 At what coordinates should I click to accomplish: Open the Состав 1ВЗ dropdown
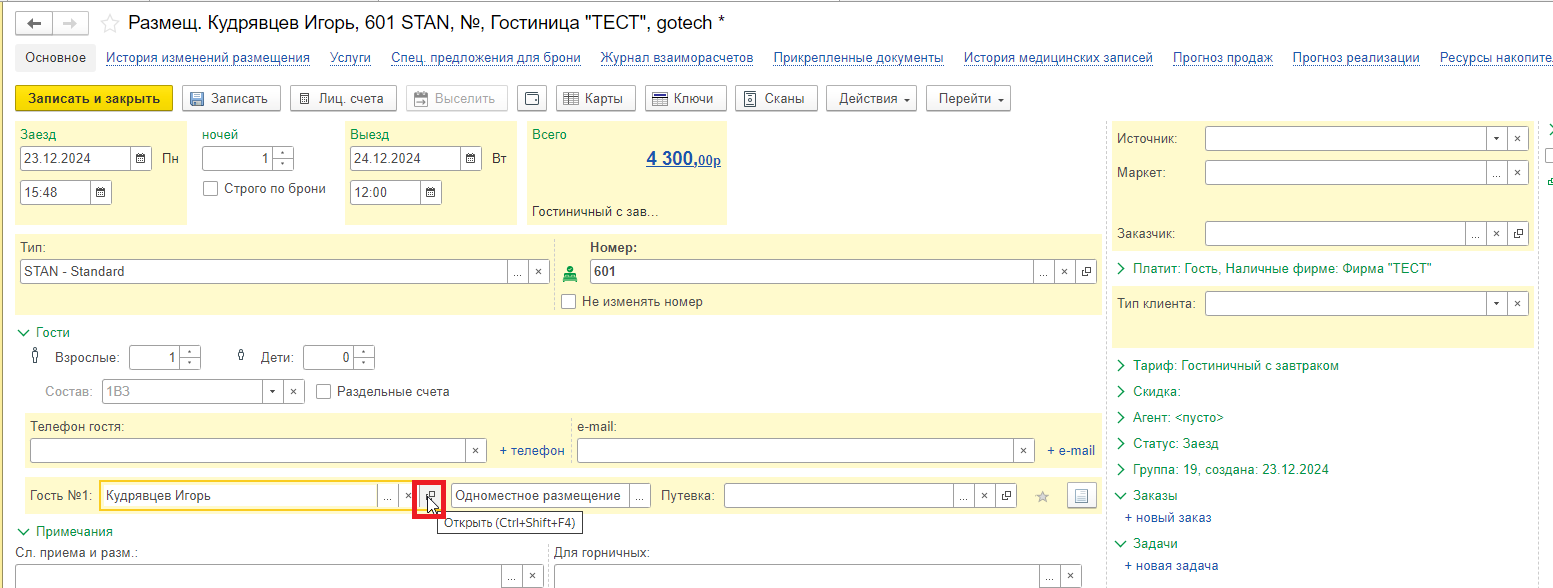tap(273, 392)
